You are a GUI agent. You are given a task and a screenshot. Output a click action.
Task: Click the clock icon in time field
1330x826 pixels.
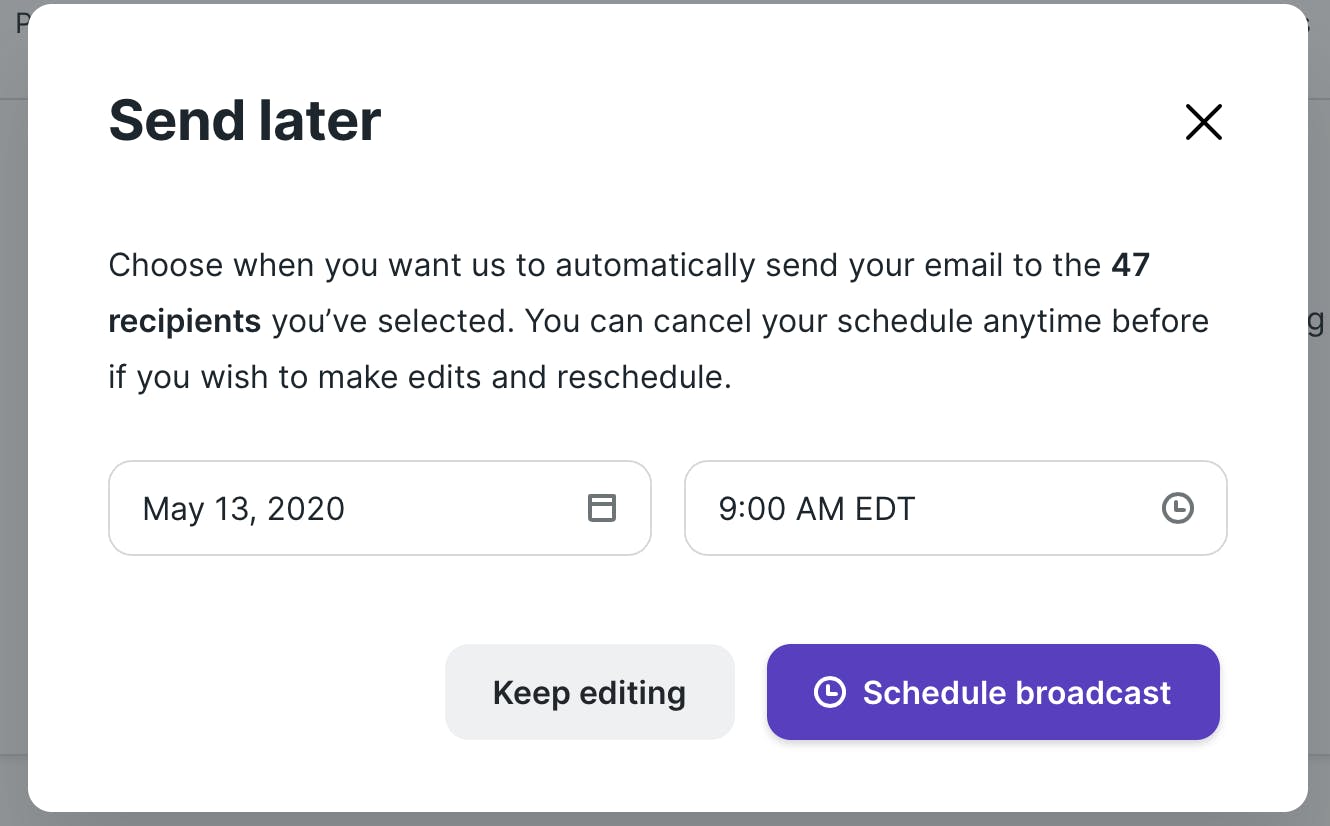click(1177, 508)
